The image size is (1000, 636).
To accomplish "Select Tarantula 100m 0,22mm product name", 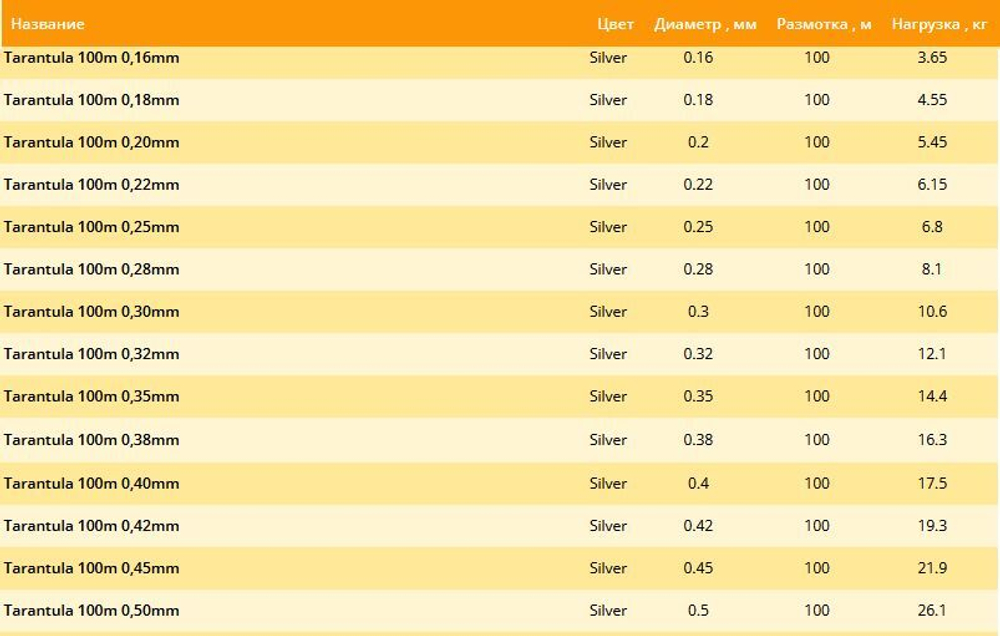I will 91,184.
